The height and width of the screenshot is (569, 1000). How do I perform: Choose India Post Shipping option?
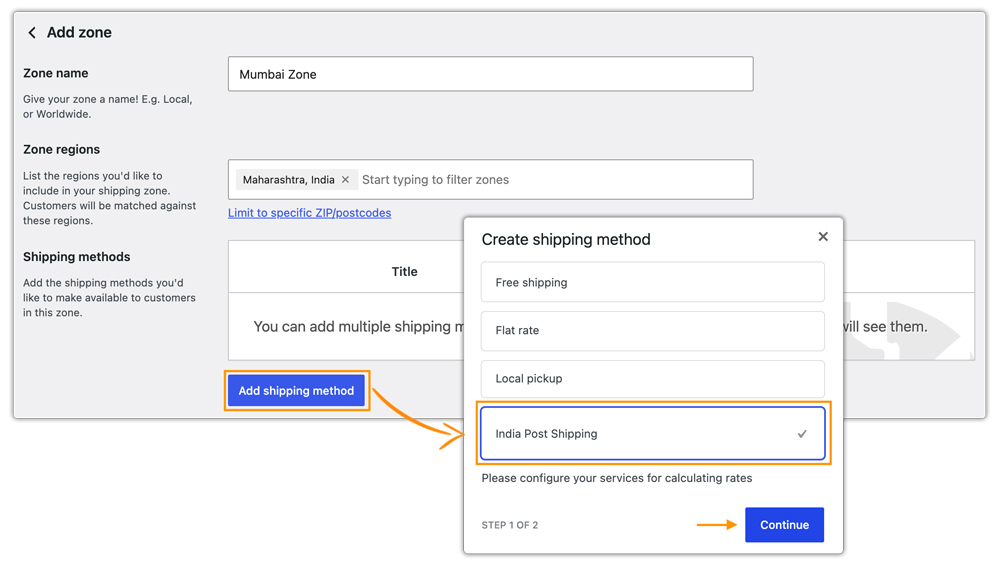coord(652,434)
